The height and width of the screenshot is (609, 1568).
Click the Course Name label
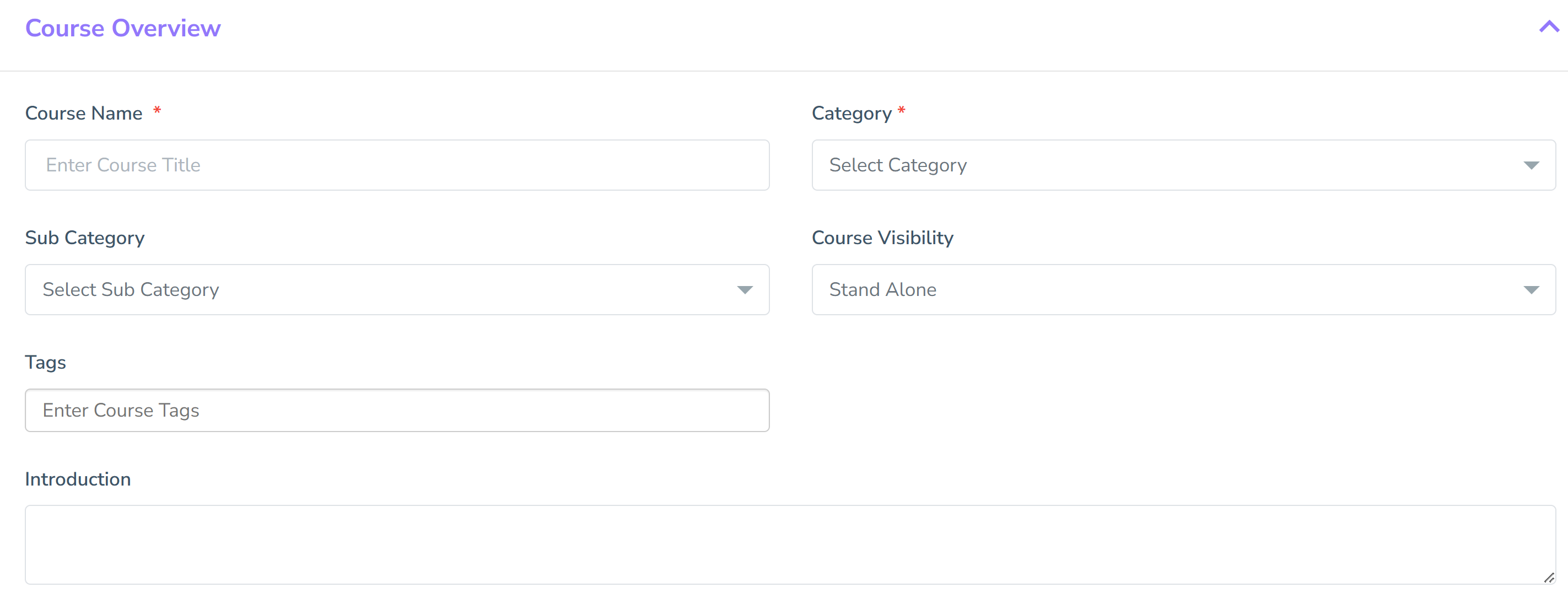[83, 113]
